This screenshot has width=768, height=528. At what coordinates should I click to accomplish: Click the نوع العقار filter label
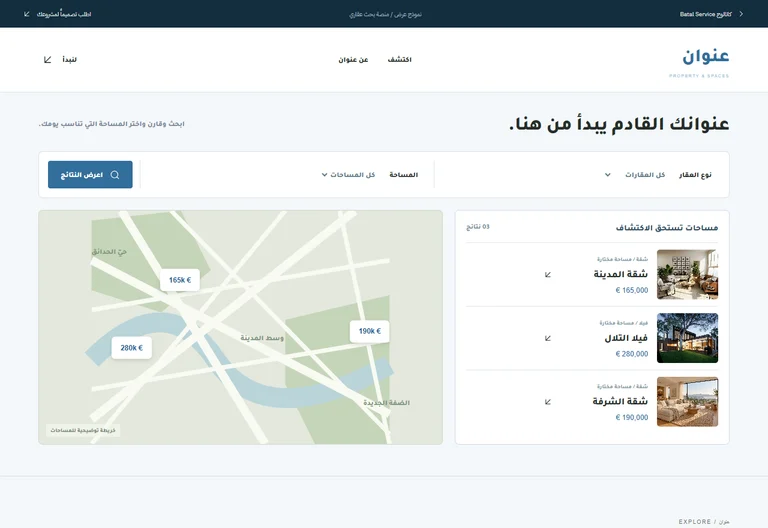695,175
